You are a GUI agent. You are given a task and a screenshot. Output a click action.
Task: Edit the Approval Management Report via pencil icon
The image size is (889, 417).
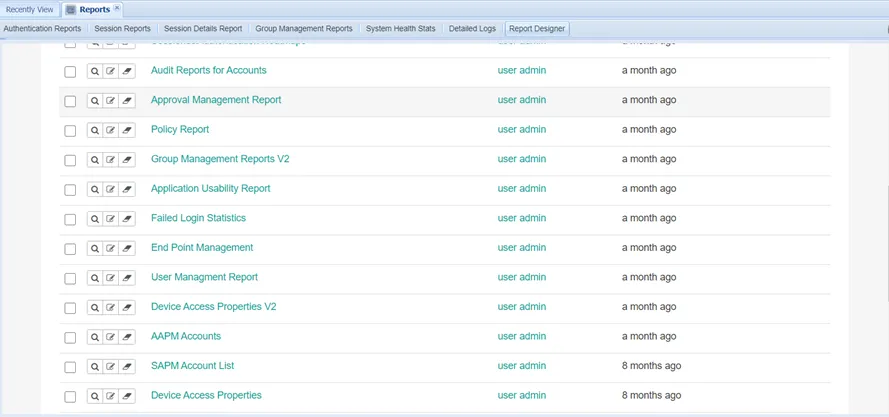click(x=111, y=101)
